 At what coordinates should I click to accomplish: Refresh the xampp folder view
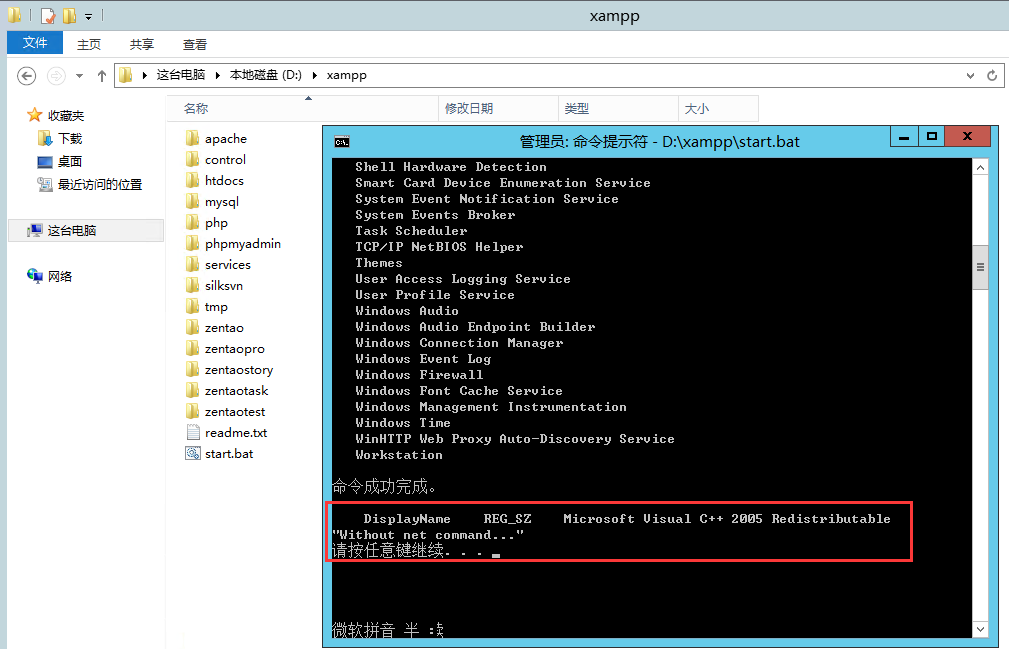coord(992,75)
